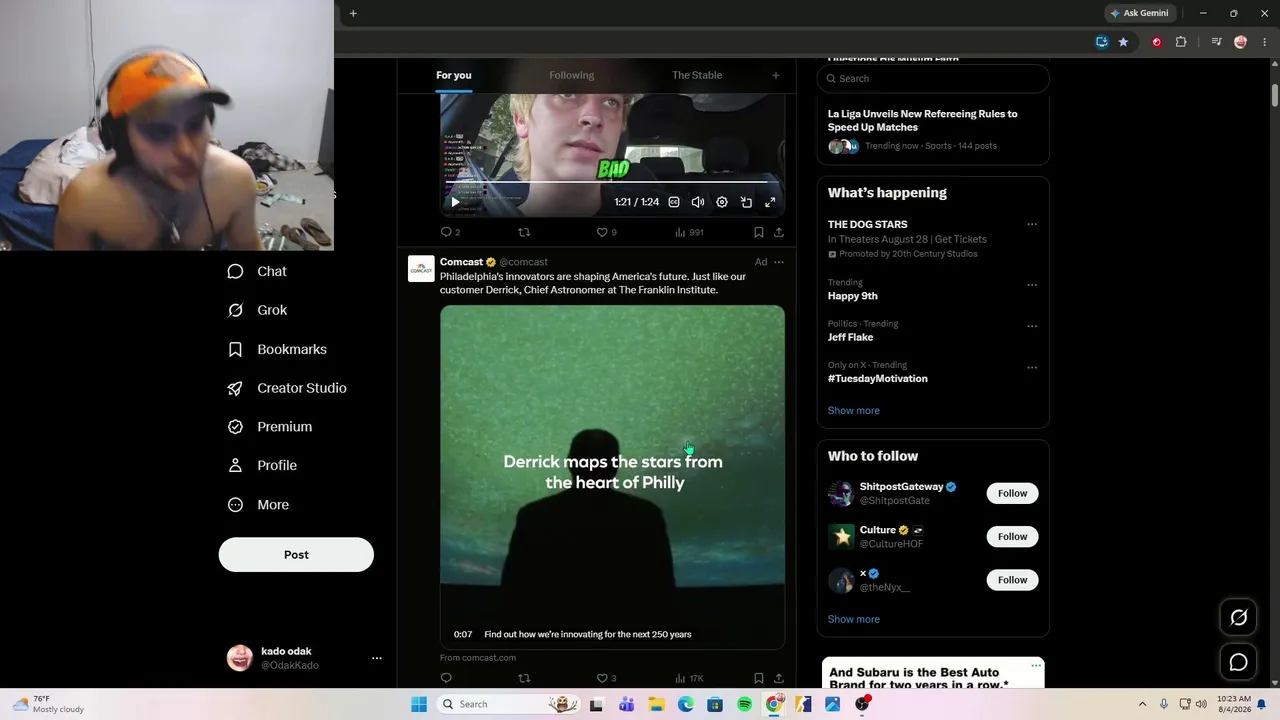Open the floating Grok button
Viewport: 1280px width, 720px height.
pos(1238,618)
